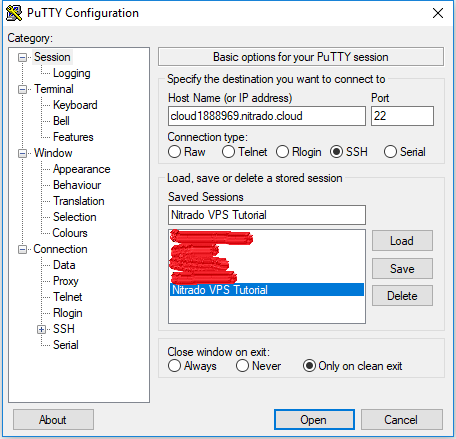Click the Port input field
The height and width of the screenshot is (439, 456).
[x=402, y=116]
